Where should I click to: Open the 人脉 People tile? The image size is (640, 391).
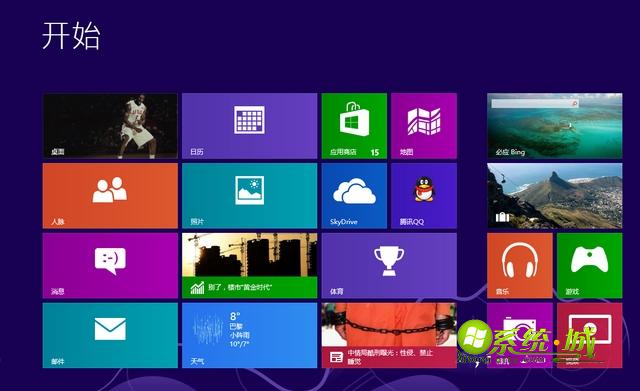point(110,196)
